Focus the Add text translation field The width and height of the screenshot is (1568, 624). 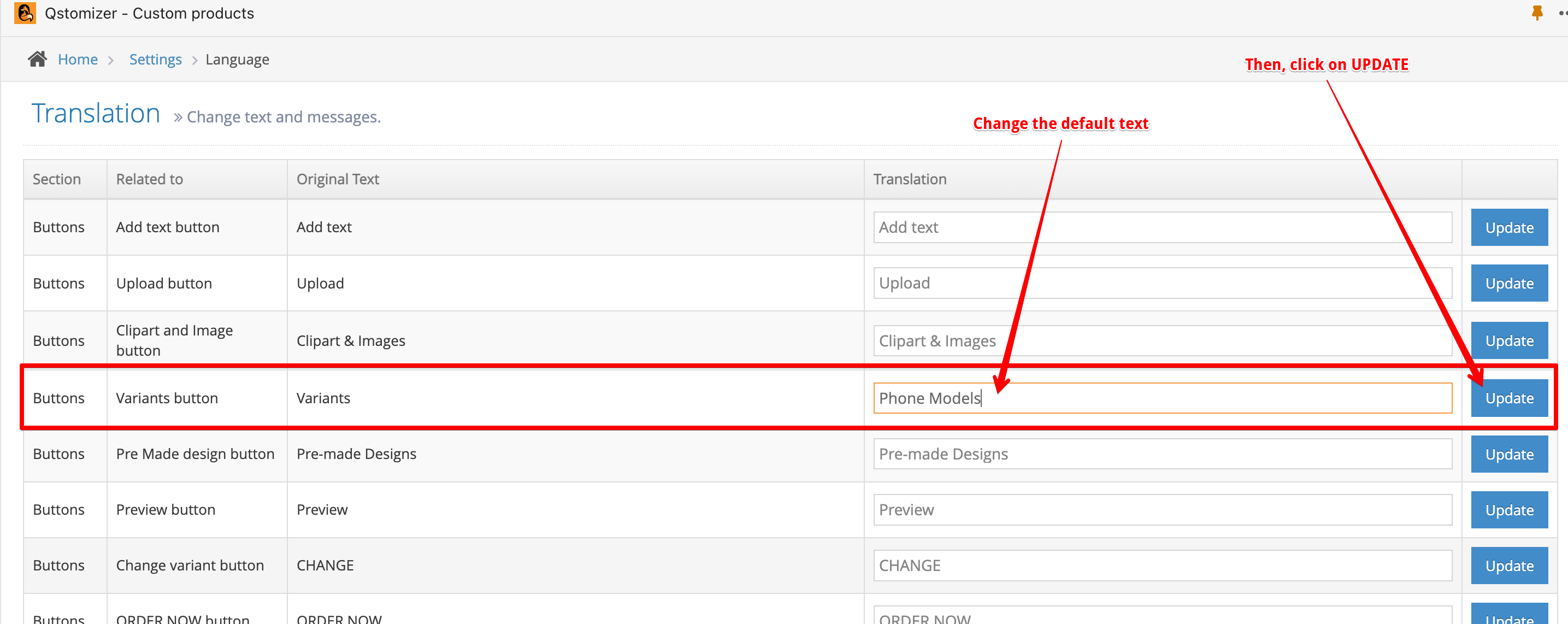point(1162,227)
